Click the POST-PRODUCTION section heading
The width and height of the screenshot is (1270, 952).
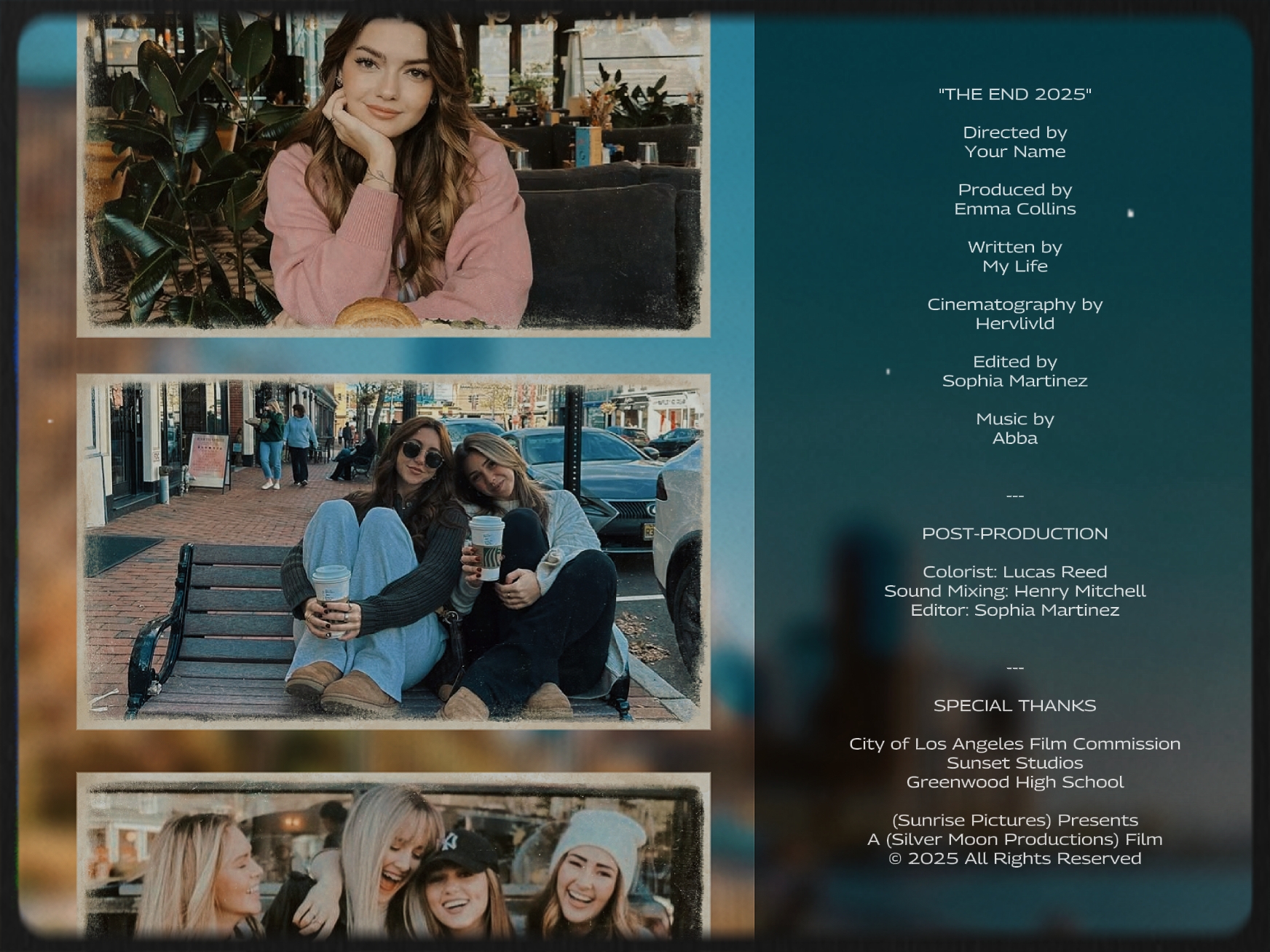click(x=1014, y=533)
